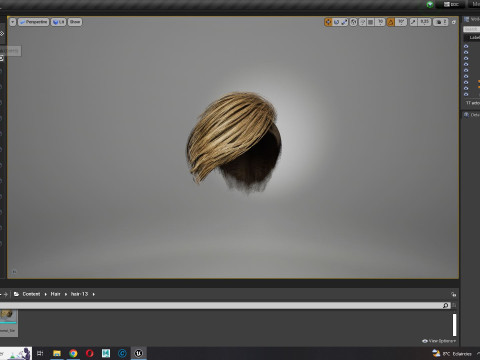Sort by the Label column header
480x360 pixels.
pos(474,38)
